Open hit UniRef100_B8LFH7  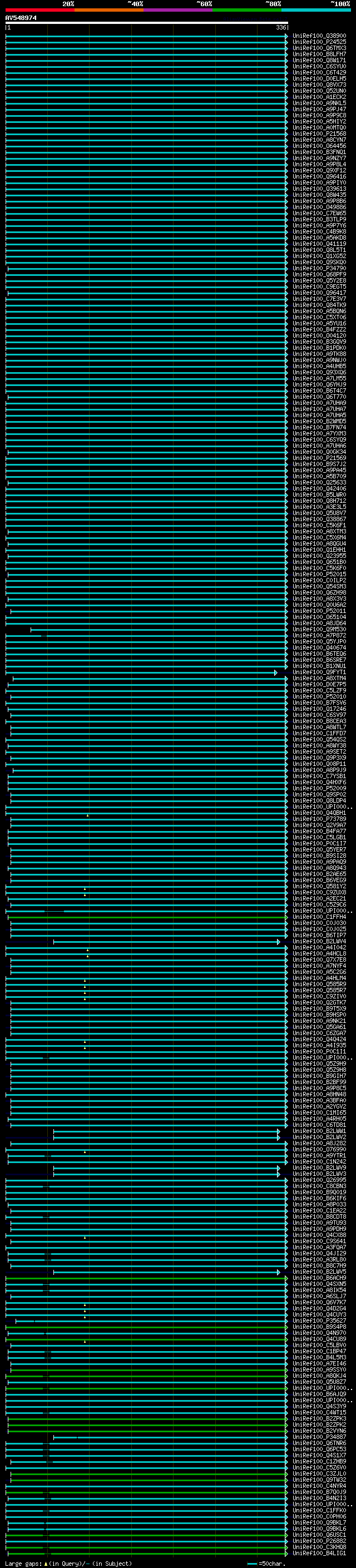pyautogui.click(x=319, y=54)
